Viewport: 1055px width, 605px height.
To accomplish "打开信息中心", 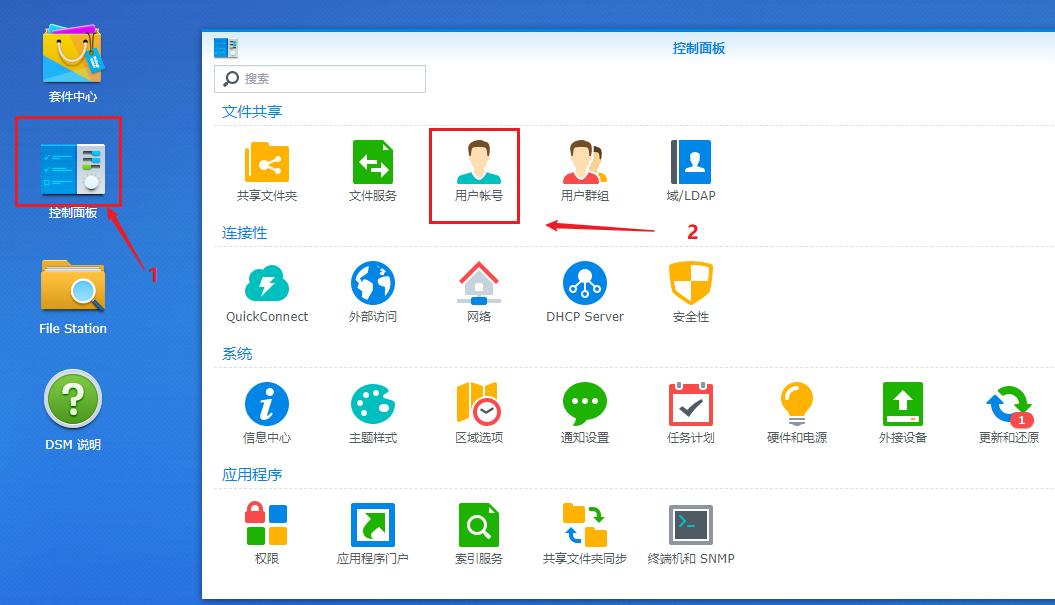I will (267, 410).
